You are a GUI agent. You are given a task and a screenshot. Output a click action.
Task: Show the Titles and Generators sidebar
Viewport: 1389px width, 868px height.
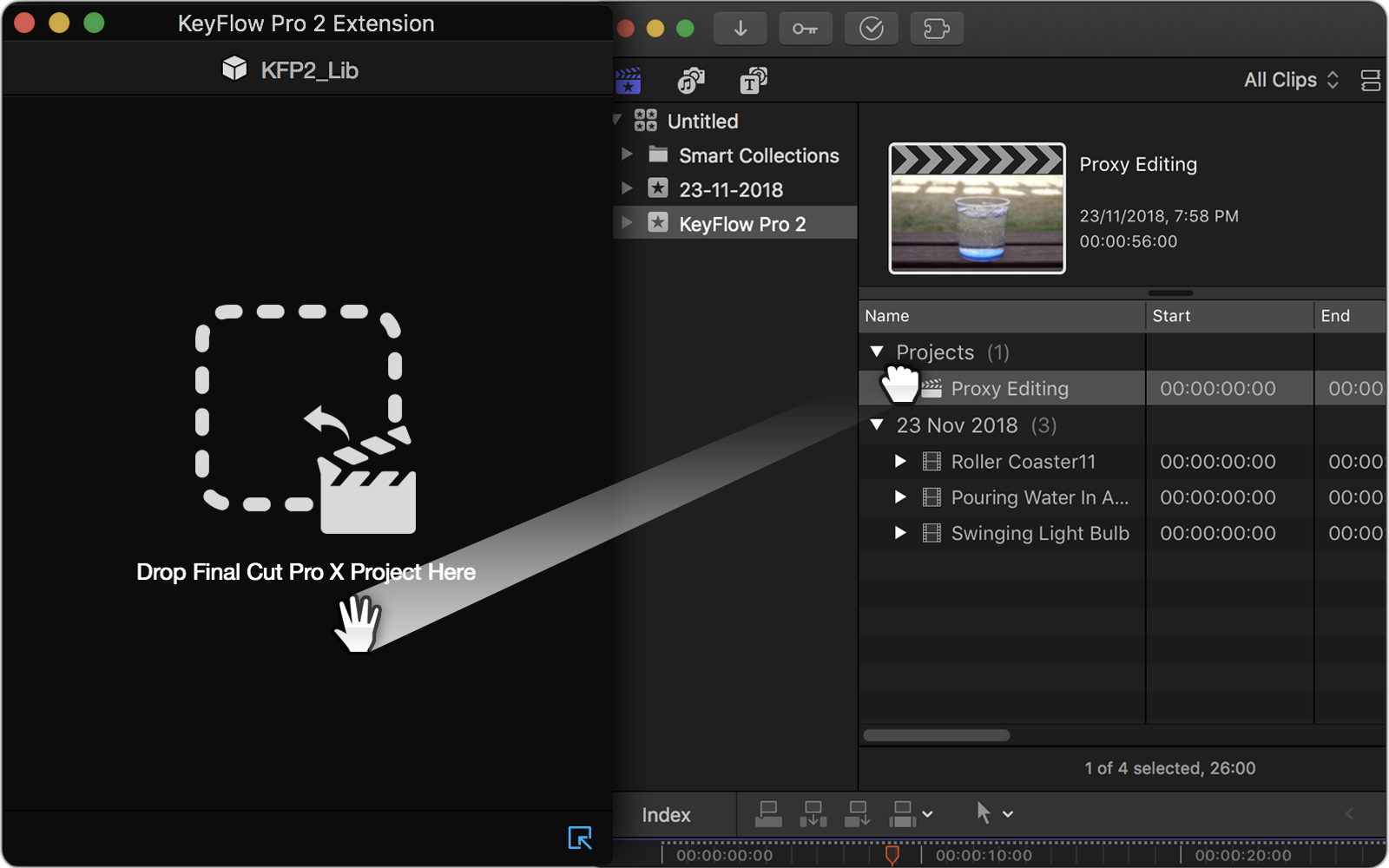754,81
